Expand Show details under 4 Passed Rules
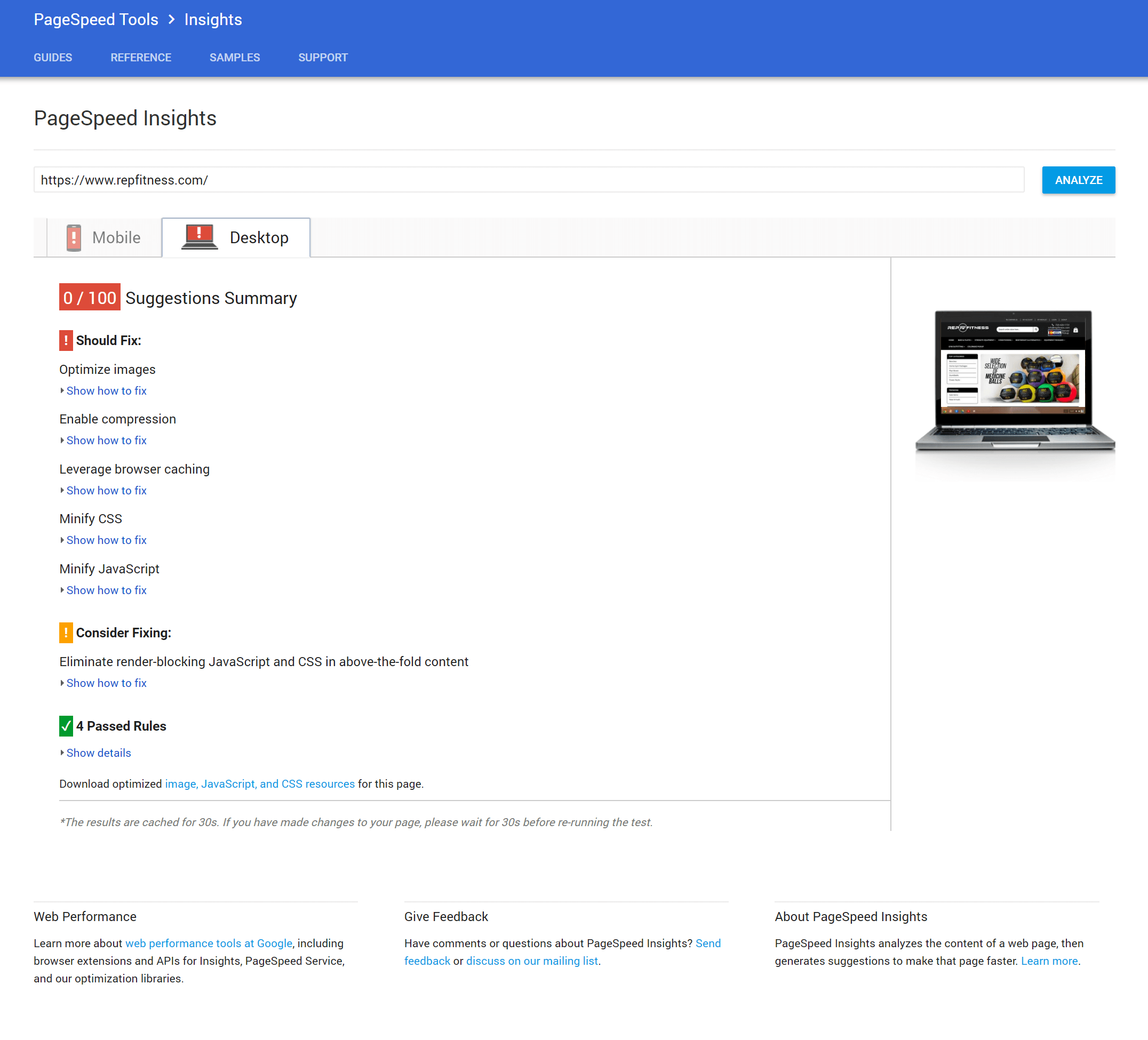The image size is (1148, 1040). pos(99,753)
